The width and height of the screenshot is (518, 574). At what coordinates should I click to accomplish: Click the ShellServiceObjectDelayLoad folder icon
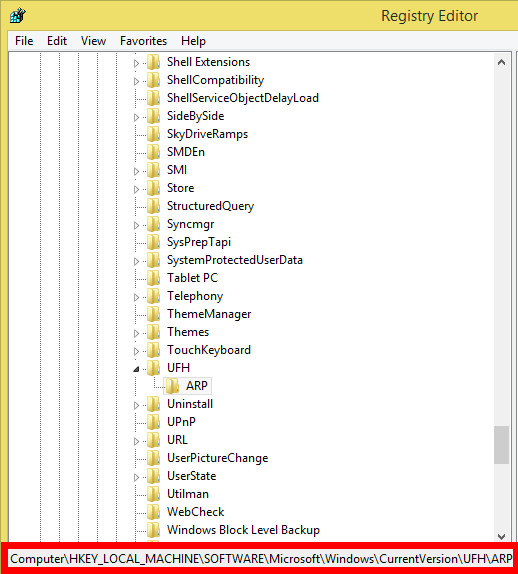(154, 98)
